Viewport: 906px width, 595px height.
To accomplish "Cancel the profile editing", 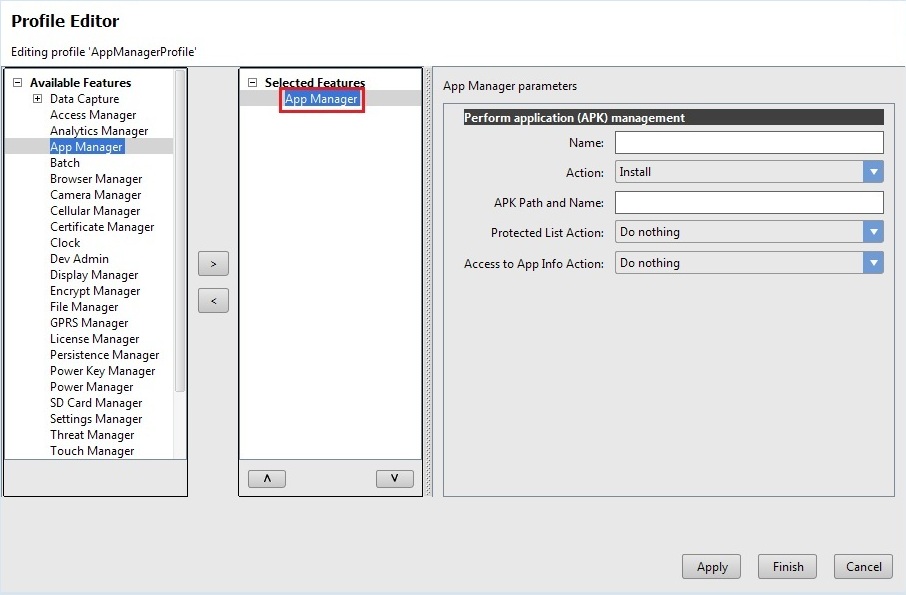I will pyautogui.click(x=863, y=567).
